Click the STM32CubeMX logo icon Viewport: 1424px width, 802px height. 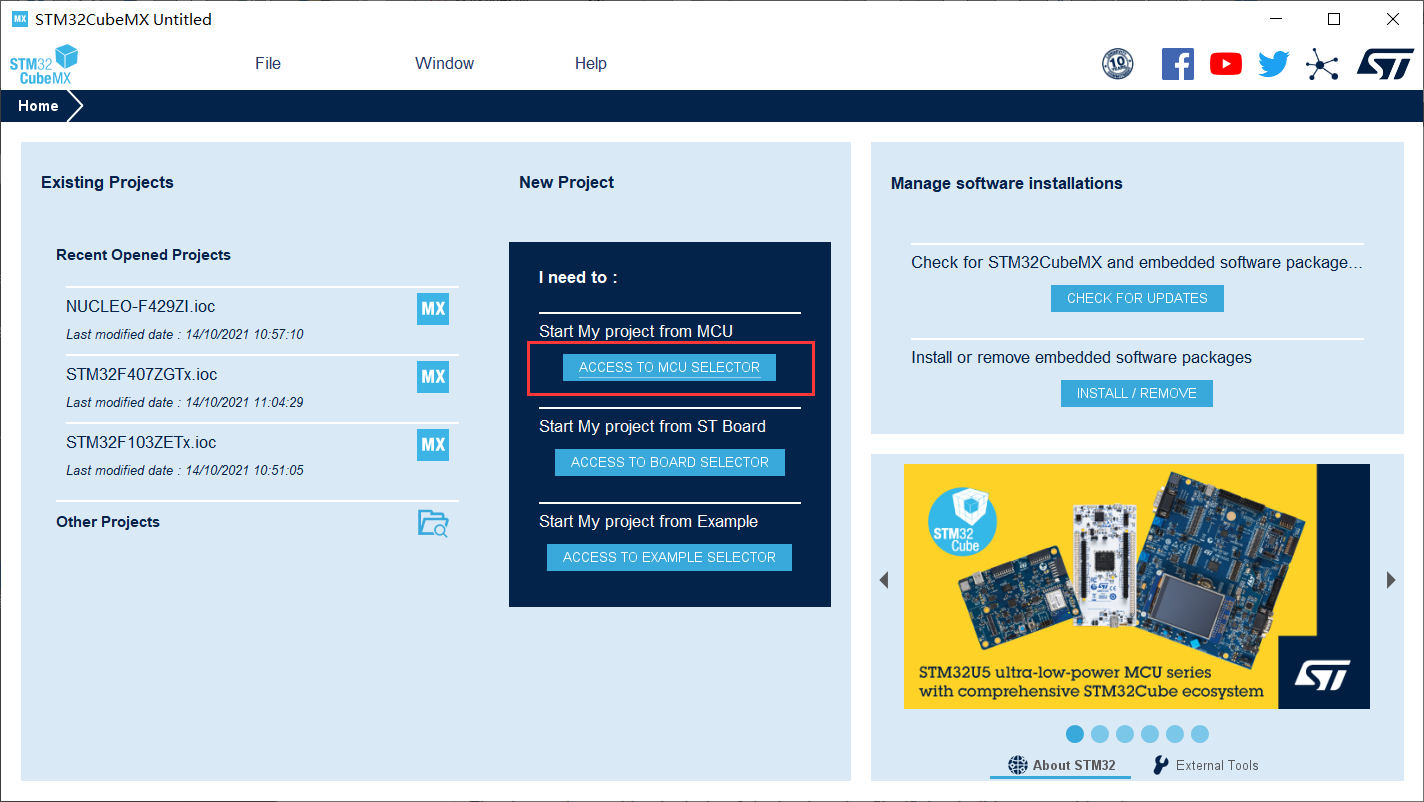[x=44, y=64]
